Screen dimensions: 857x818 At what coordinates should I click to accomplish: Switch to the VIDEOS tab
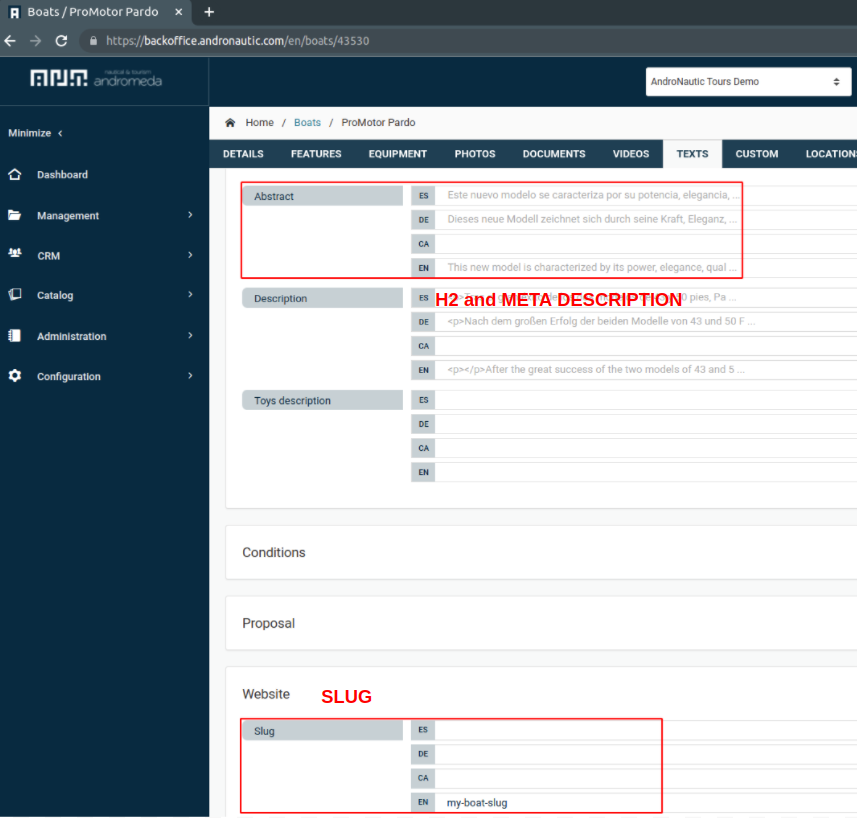[631, 154]
